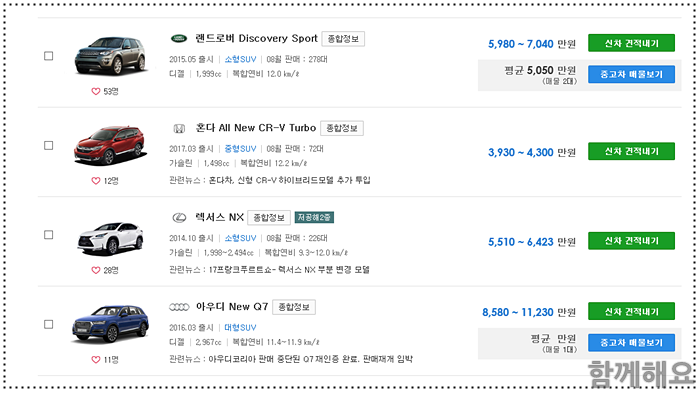The image size is (700, 393).
Task: Click the Land Rover brand logo icon
Action: (x=179, y=39)
